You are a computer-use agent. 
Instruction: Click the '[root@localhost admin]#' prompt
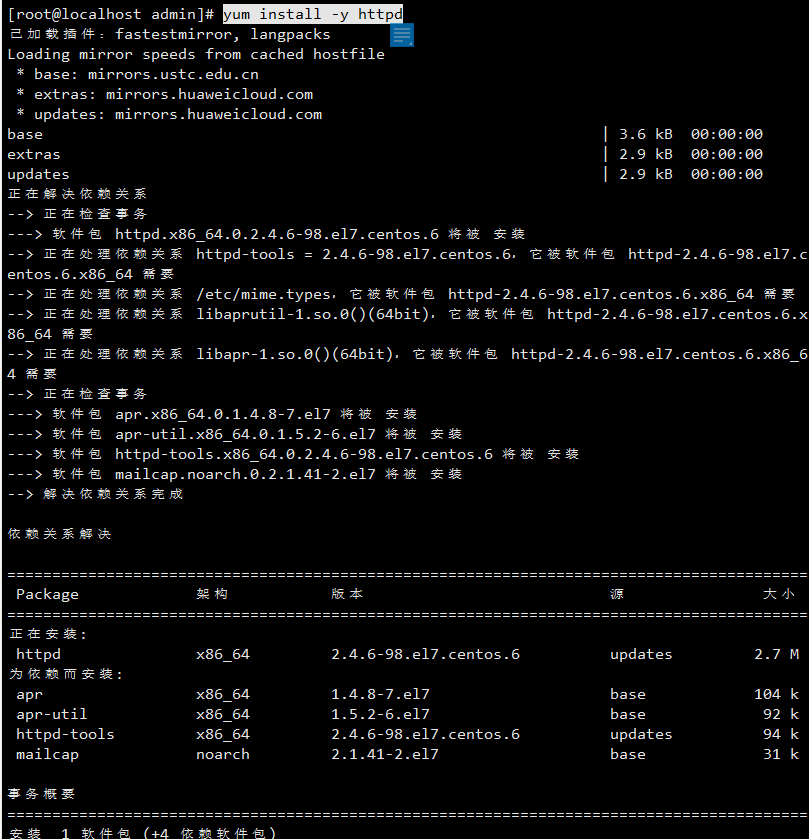click(111, 14)
